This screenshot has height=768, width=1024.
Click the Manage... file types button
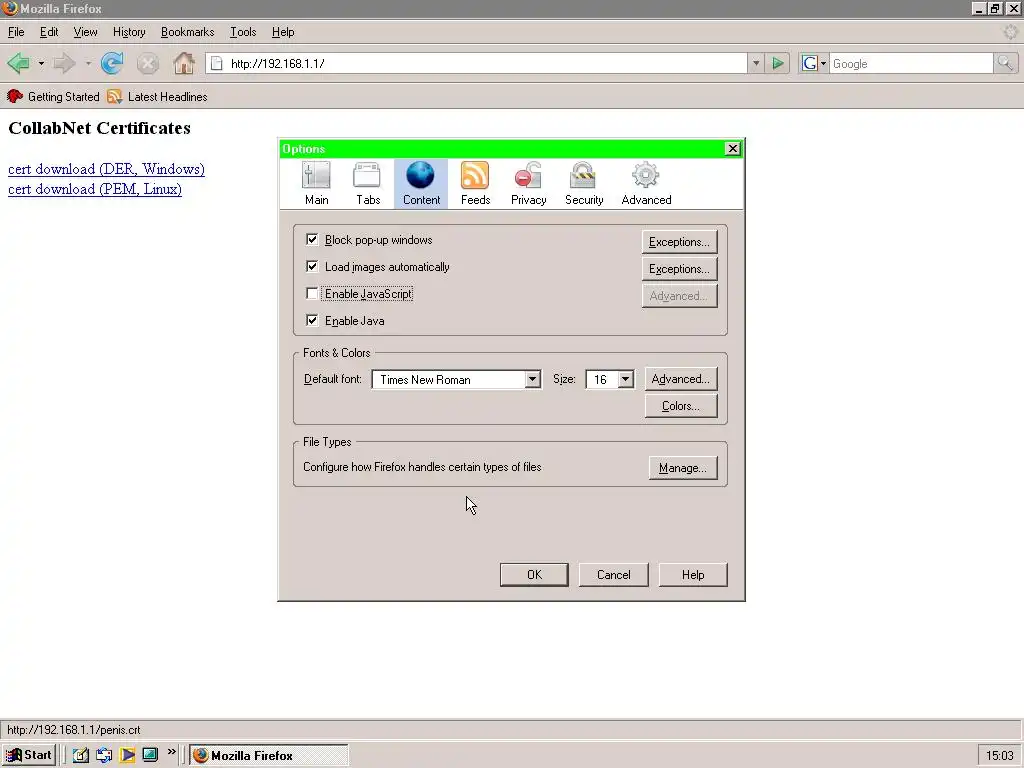coord(682,468)
